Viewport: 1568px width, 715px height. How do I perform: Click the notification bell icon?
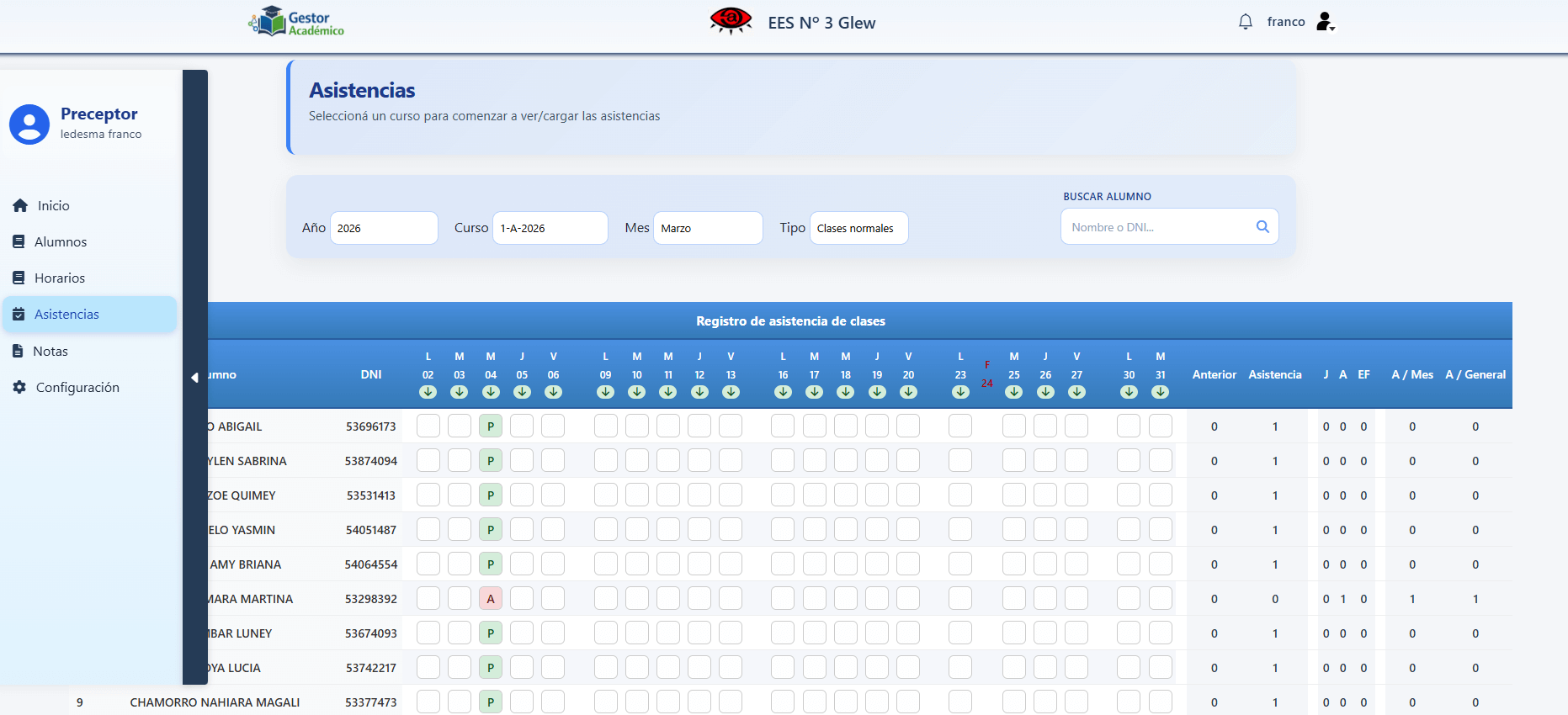(x=1245, y=22)
